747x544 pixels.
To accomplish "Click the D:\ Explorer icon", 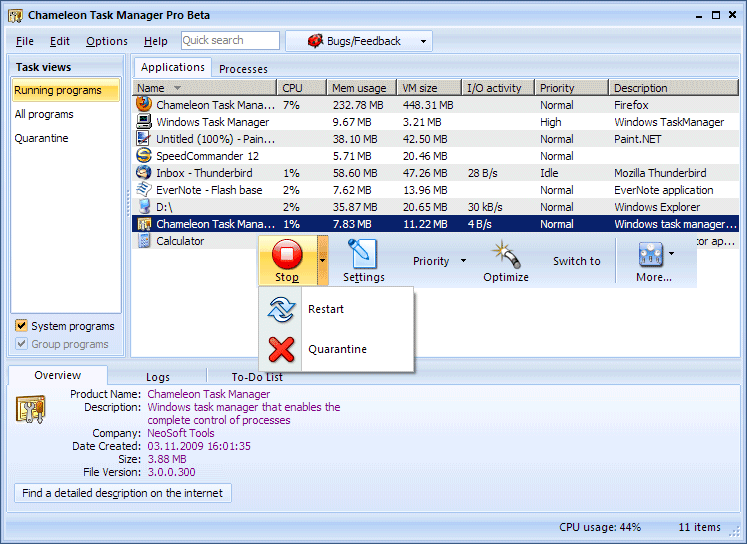I will (144, 206).
